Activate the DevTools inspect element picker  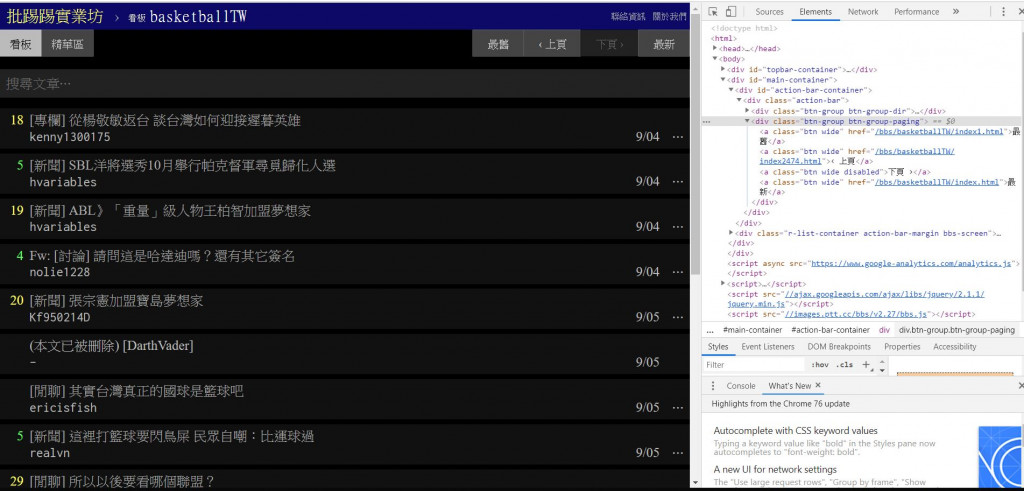[713, 12]
